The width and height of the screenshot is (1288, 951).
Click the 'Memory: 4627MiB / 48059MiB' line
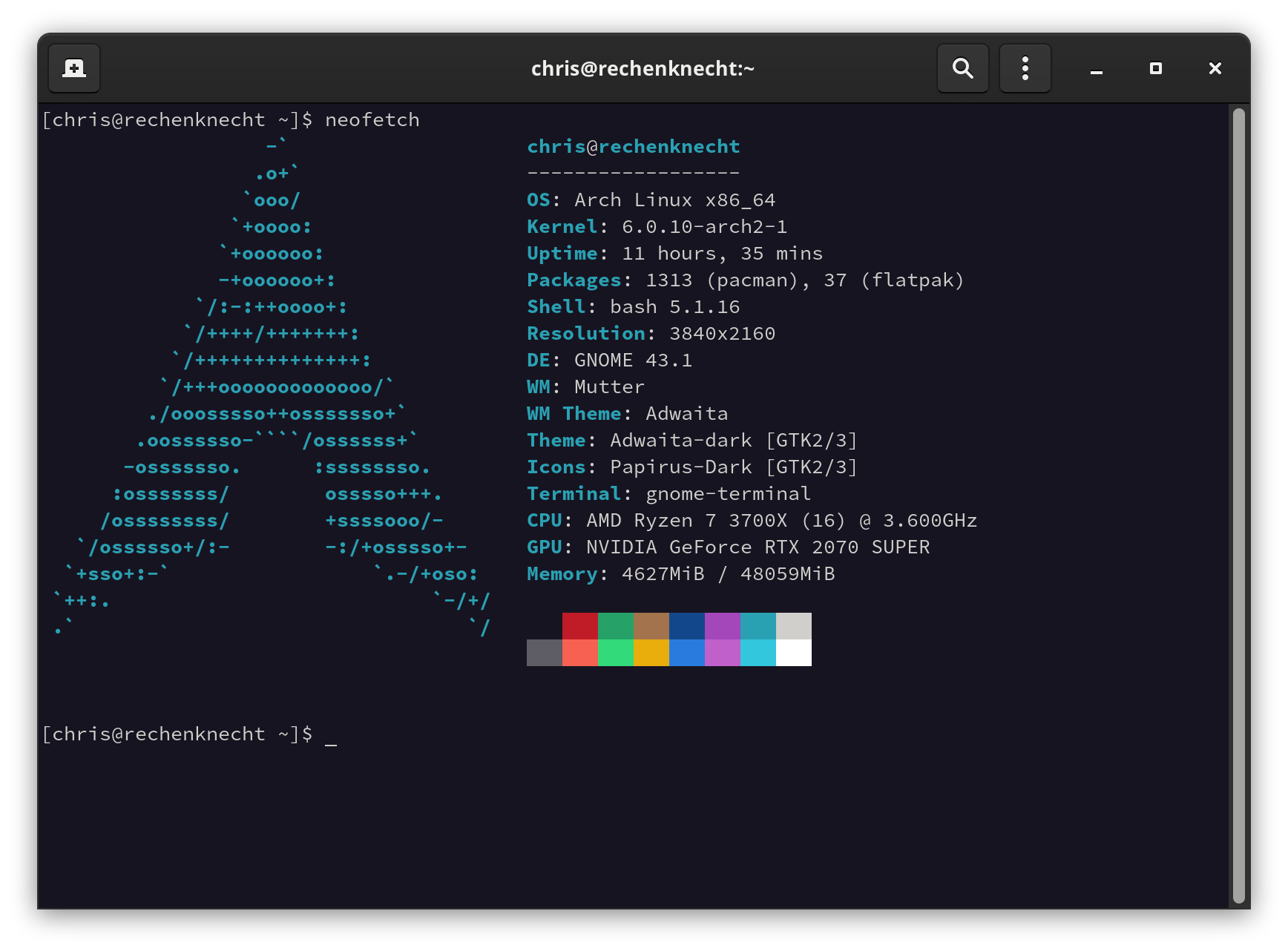[x=681, y=574]
